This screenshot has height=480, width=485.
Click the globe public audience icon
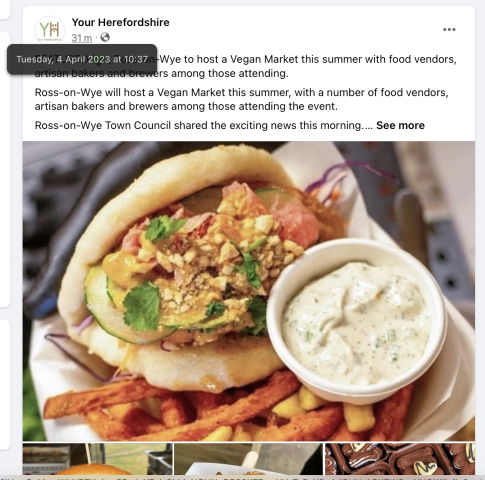[x=105, y=37]
